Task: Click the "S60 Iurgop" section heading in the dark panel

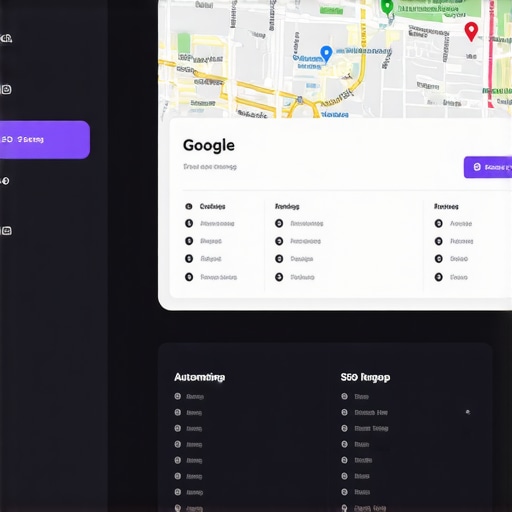Action: (x=365, y=377)
